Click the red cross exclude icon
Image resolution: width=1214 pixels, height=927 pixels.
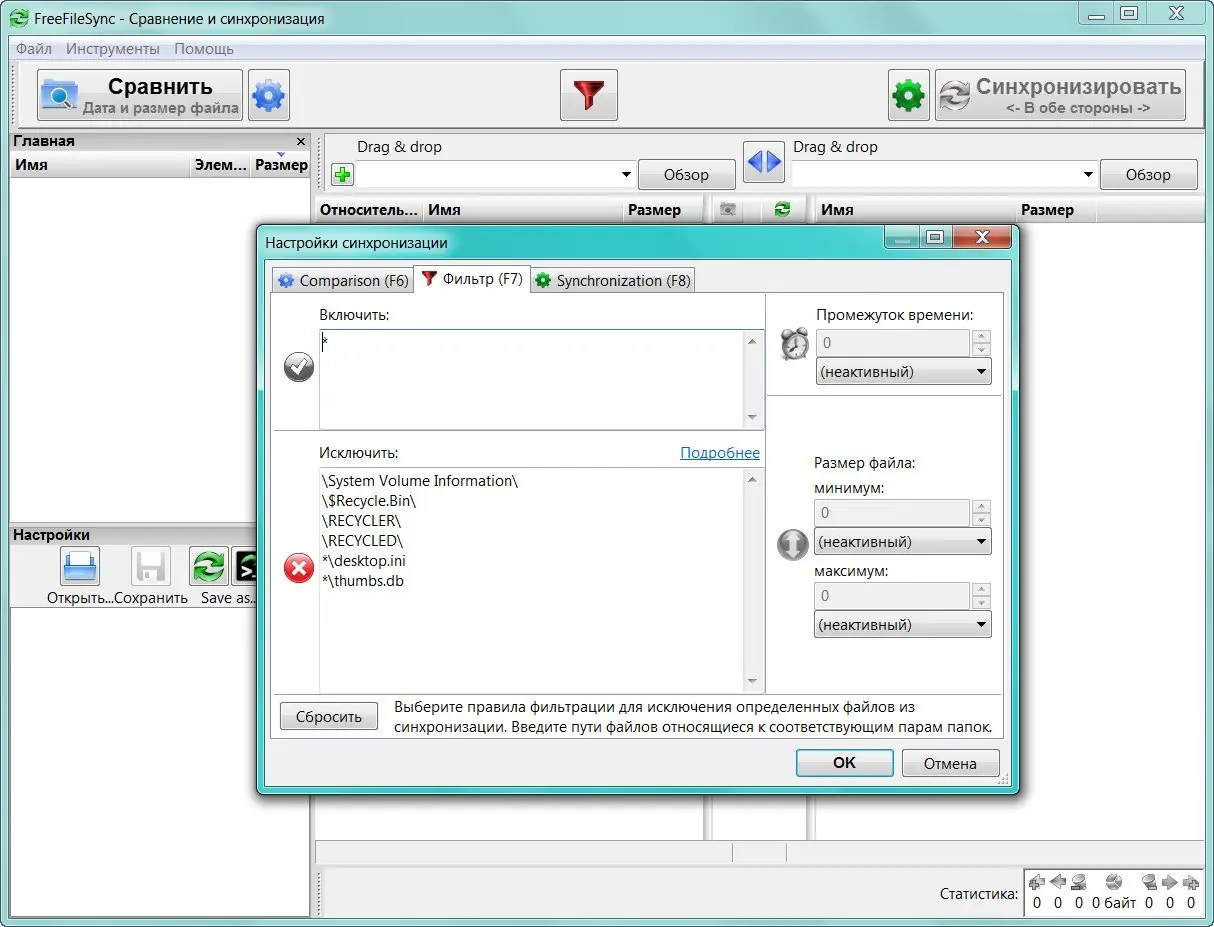pos(298,569)
